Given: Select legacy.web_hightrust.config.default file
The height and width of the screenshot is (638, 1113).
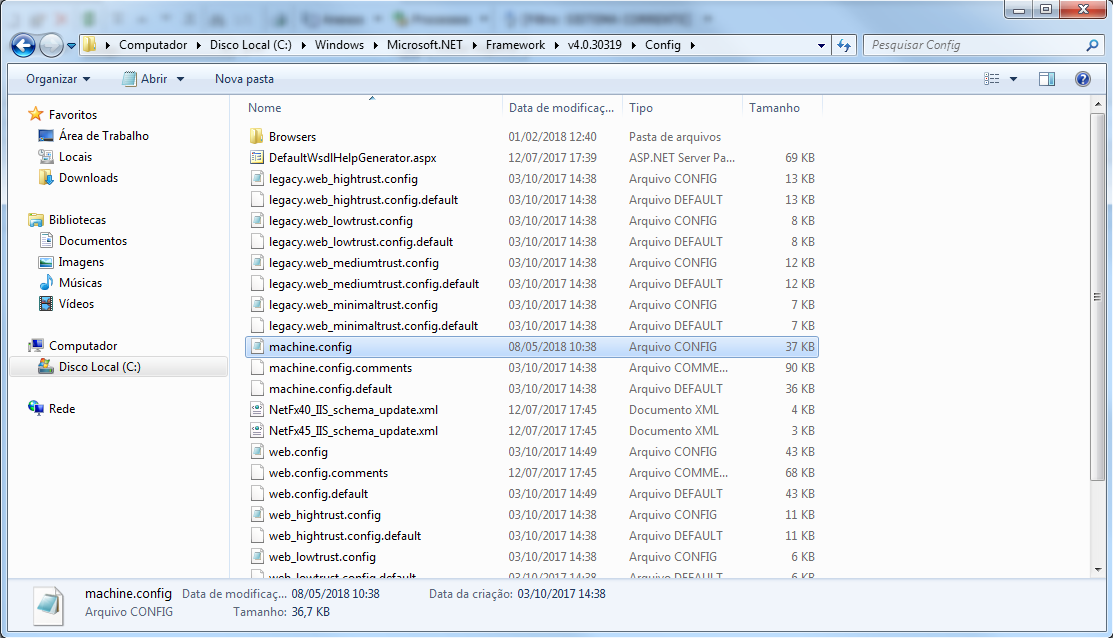Looking at the screenshot, I should [363, 199].
